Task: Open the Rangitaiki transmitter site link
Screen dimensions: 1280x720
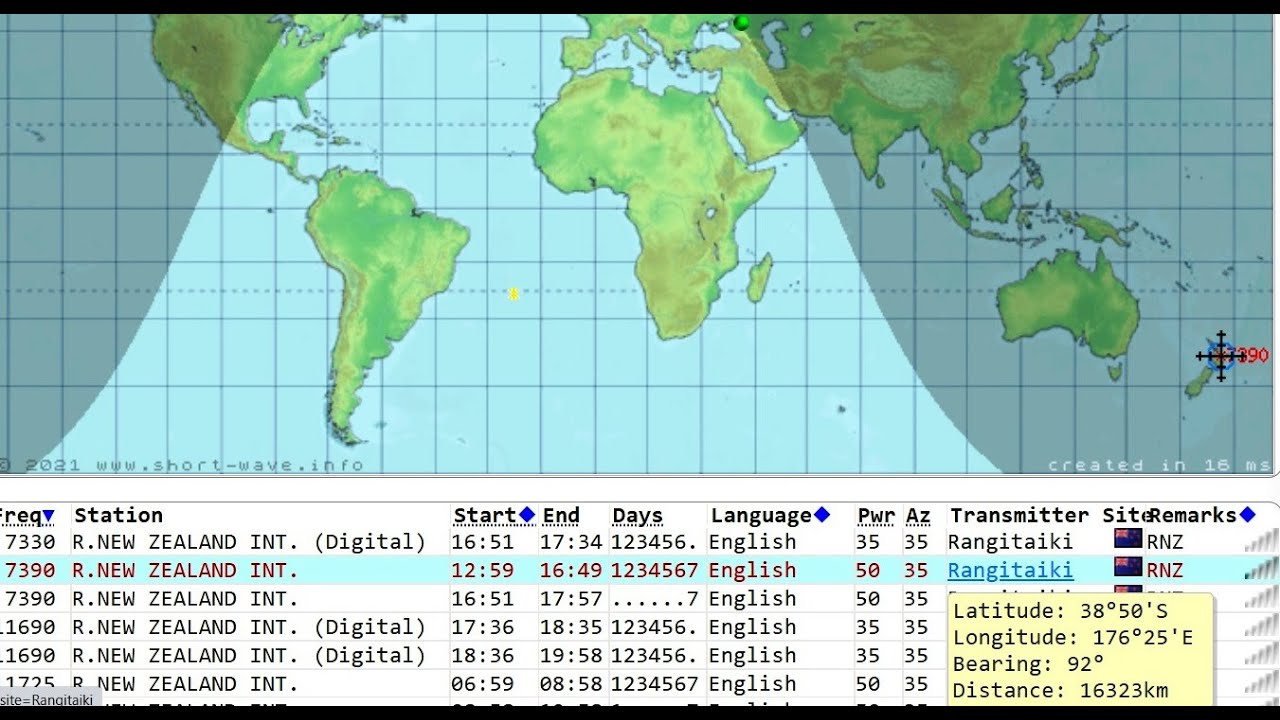Action: (1011, 570)
